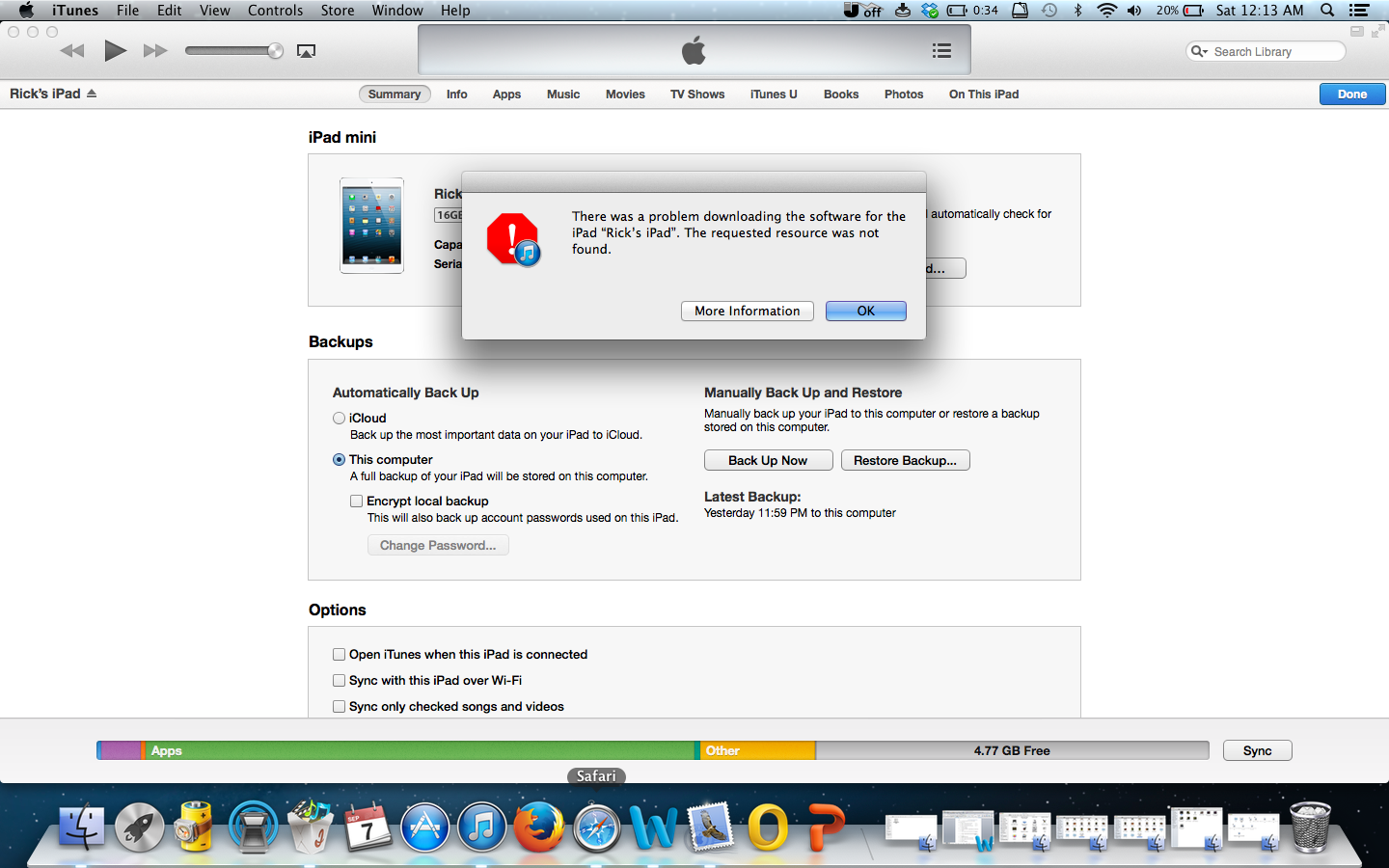Check Sync only checked songs and videos
This screenshot has width=1389, height=868.
(339, 706)
